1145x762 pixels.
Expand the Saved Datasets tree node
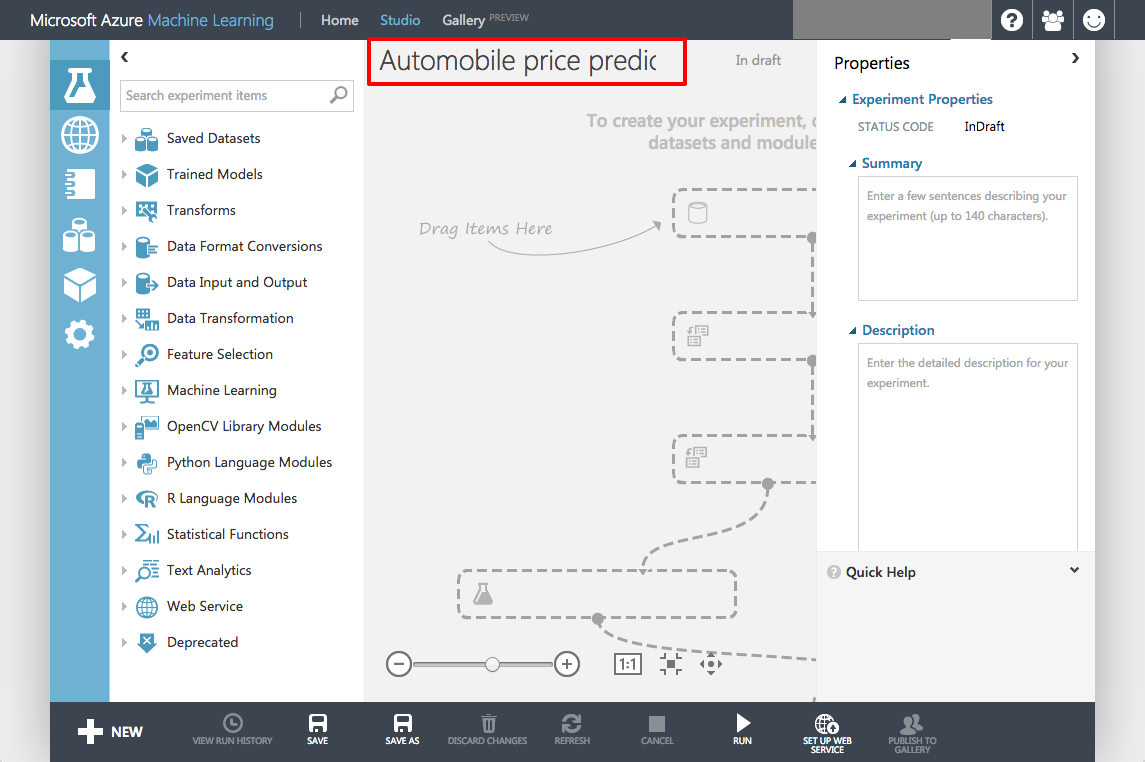pos(125,139)
